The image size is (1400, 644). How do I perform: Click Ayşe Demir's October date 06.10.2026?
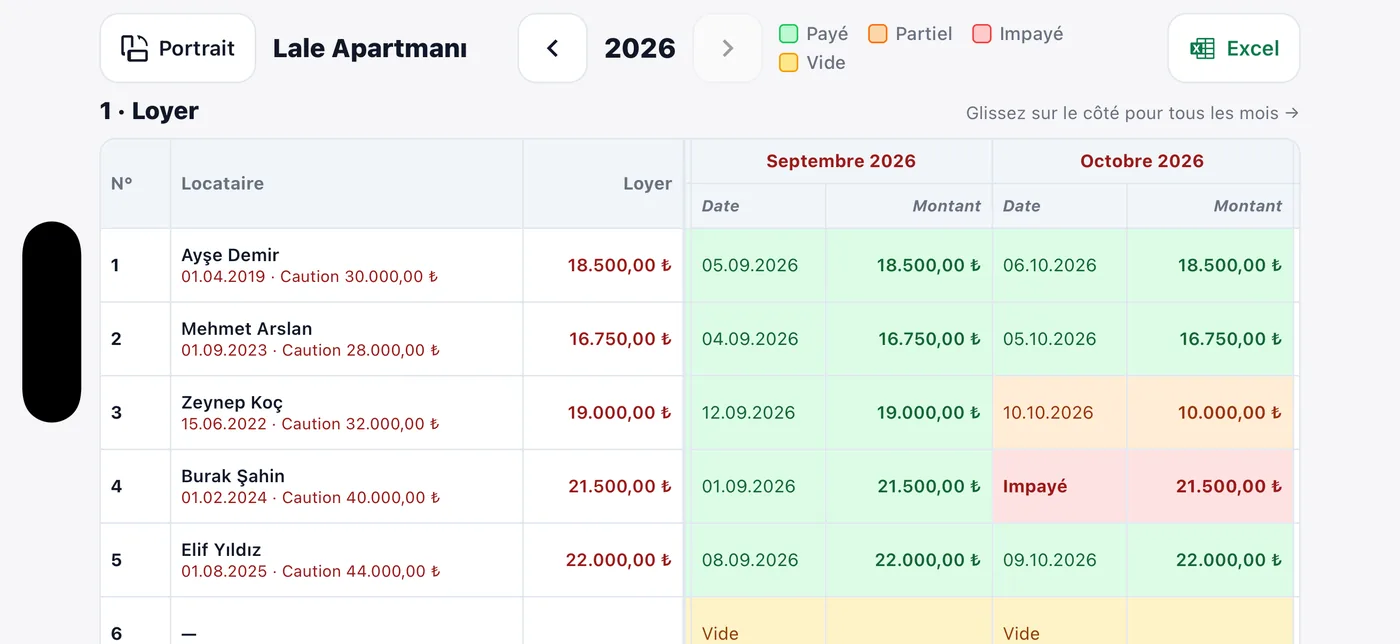[x=1050, y=265]
